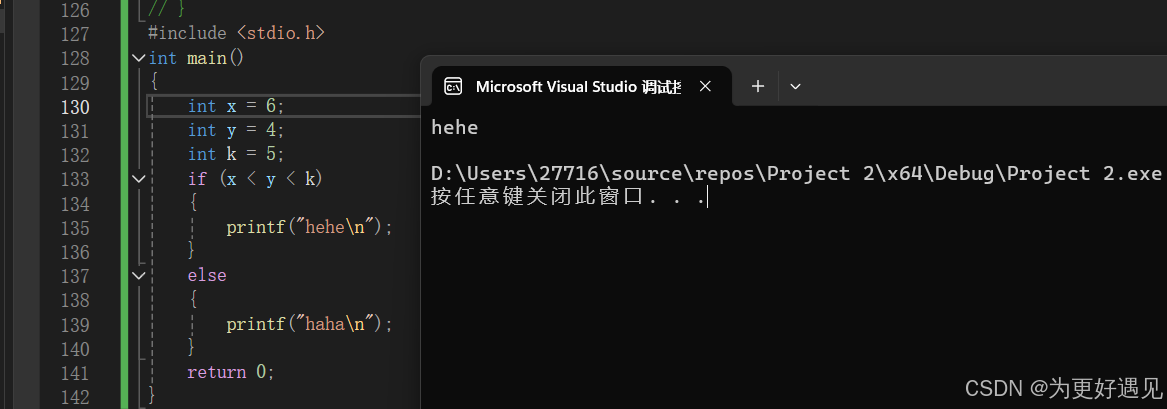Open the terminal tab dropdown chevron
1167x409 pixels.
(x=795, y=86)
